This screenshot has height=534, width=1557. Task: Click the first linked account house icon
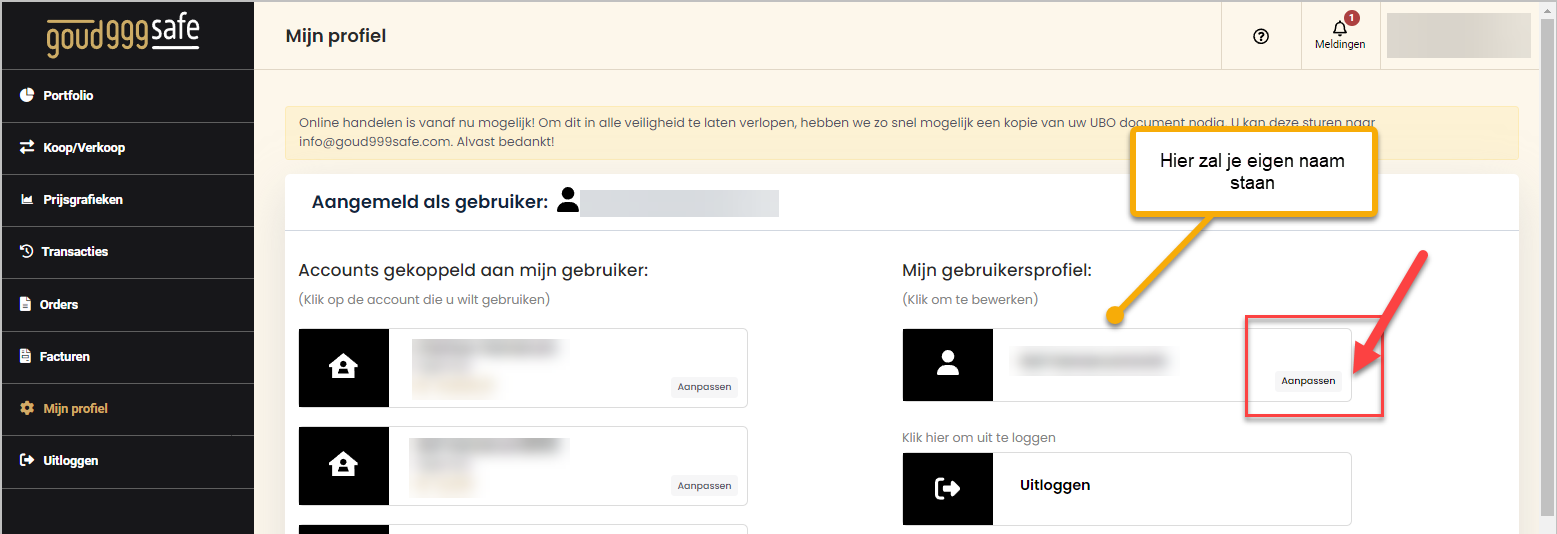(344, 368)
